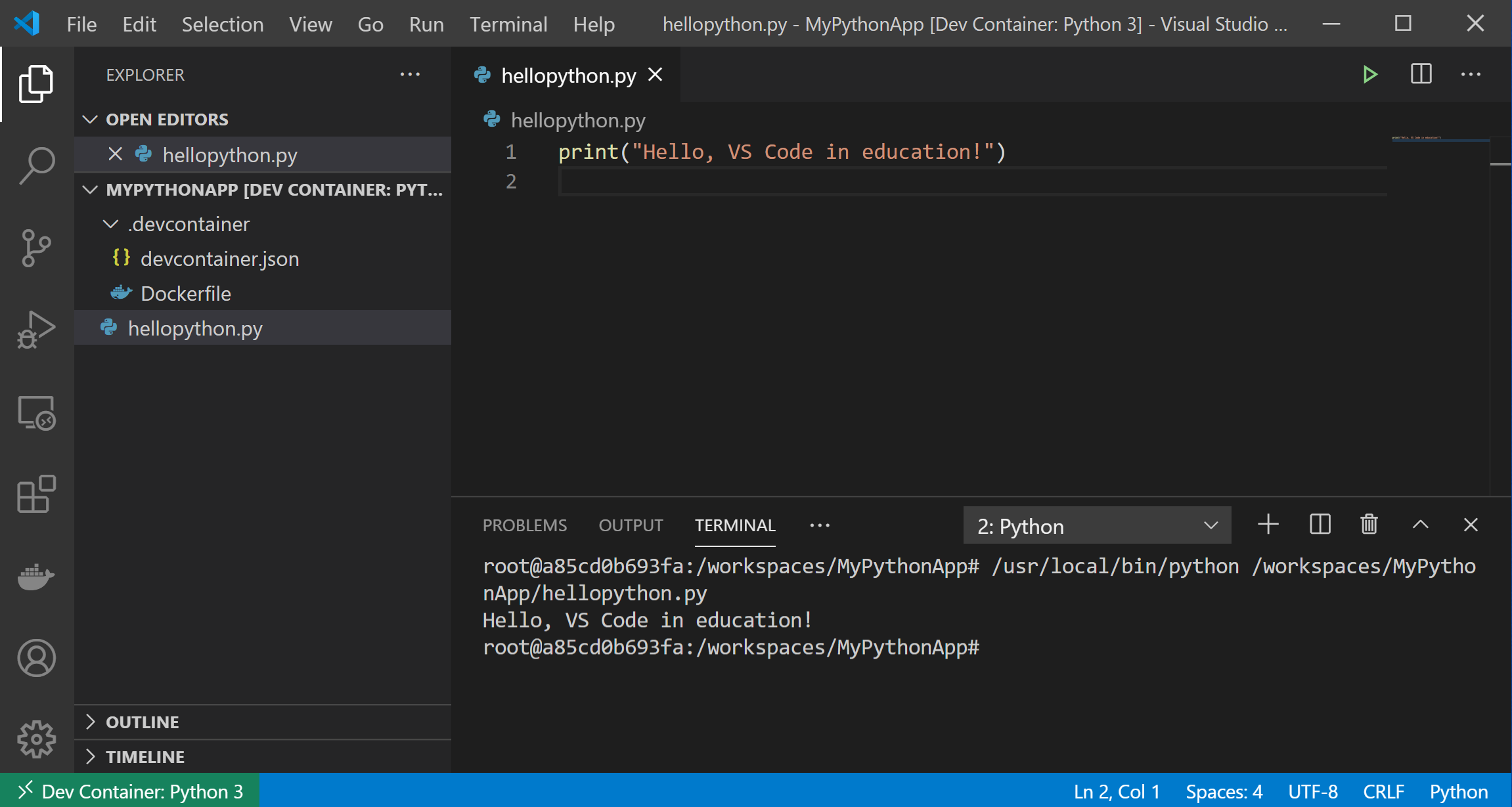Select devcontainer.json in the Explorer
Viewport: 1512px width, 807px height.
point(219,258)
